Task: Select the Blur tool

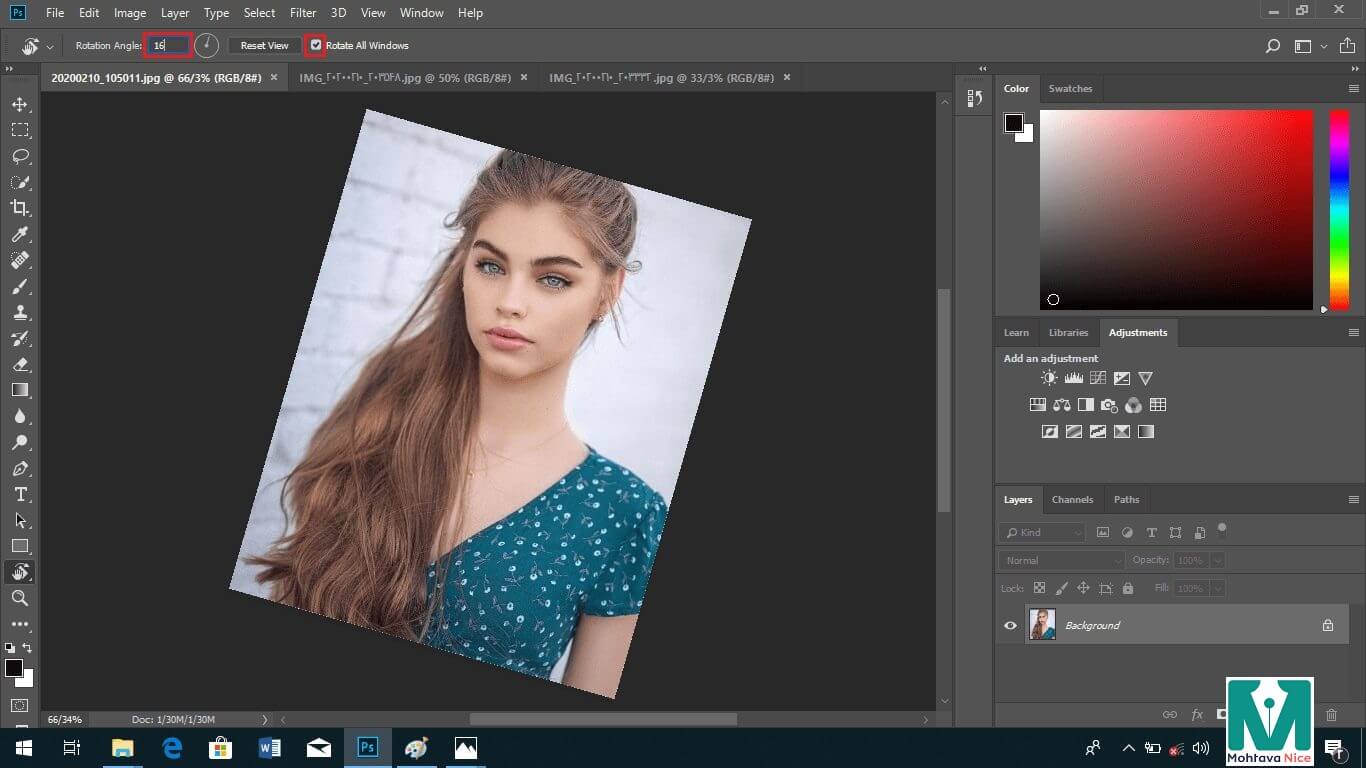Action: [20, 416]
